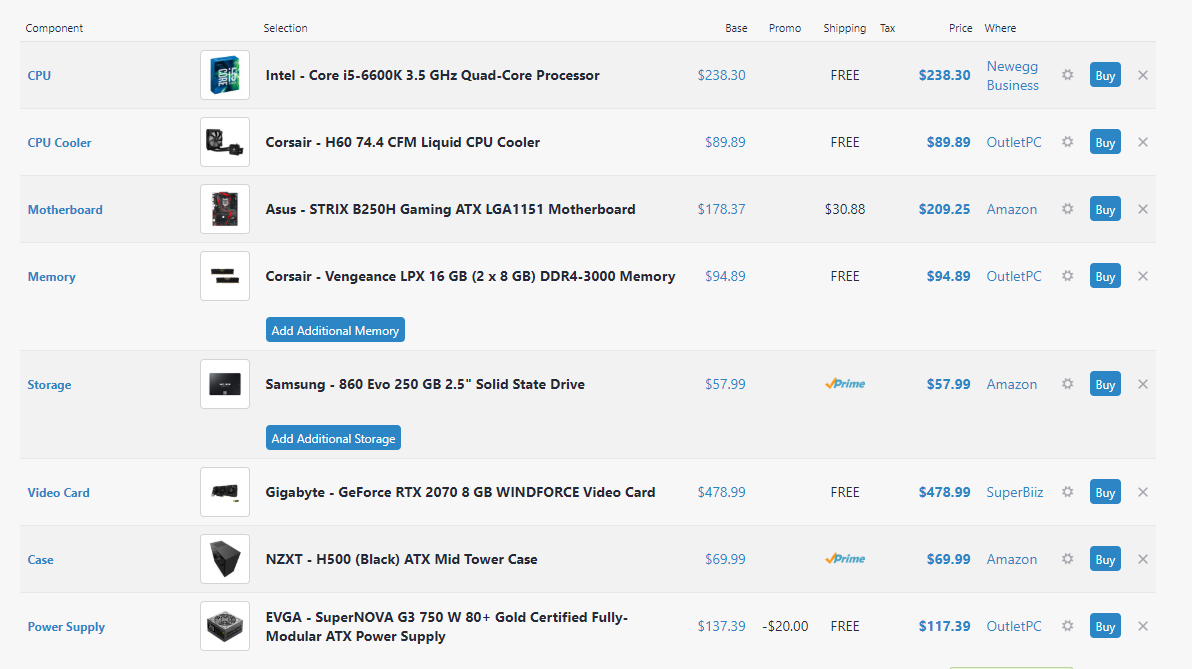
Task: Open settings gear for Video Card row
Action: (x=1067, y=492)
